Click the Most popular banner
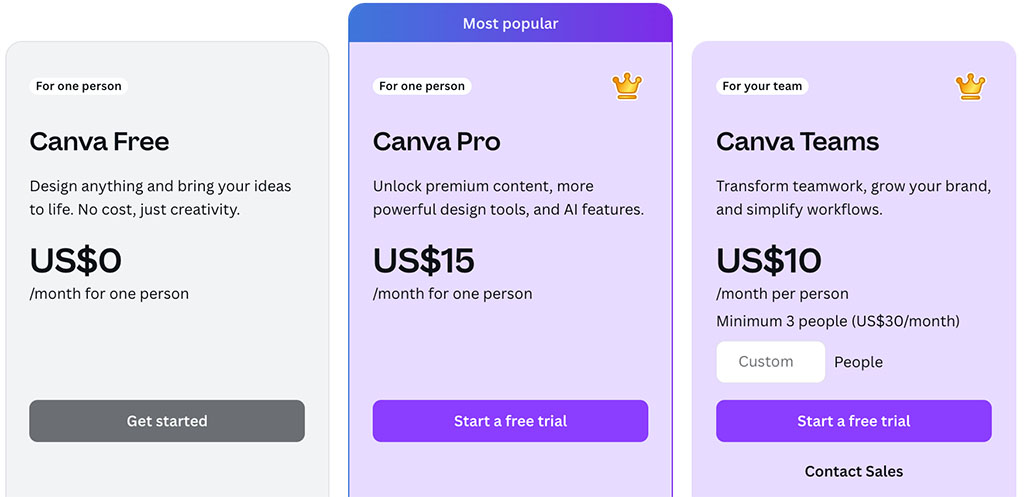The width and height of the screenshot is (1024, 497). (x=510, y=23)
